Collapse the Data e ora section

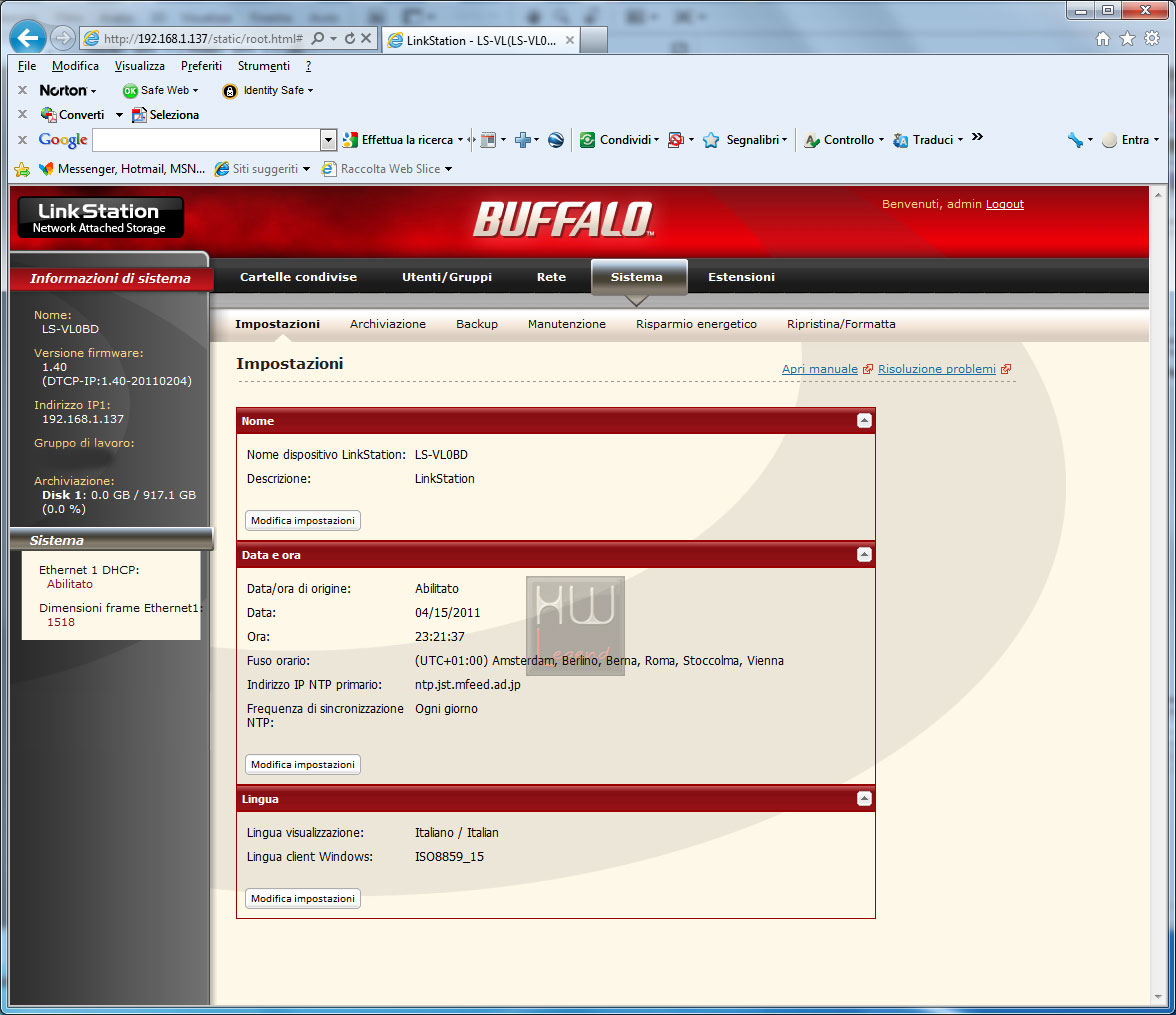coord(864,555)
